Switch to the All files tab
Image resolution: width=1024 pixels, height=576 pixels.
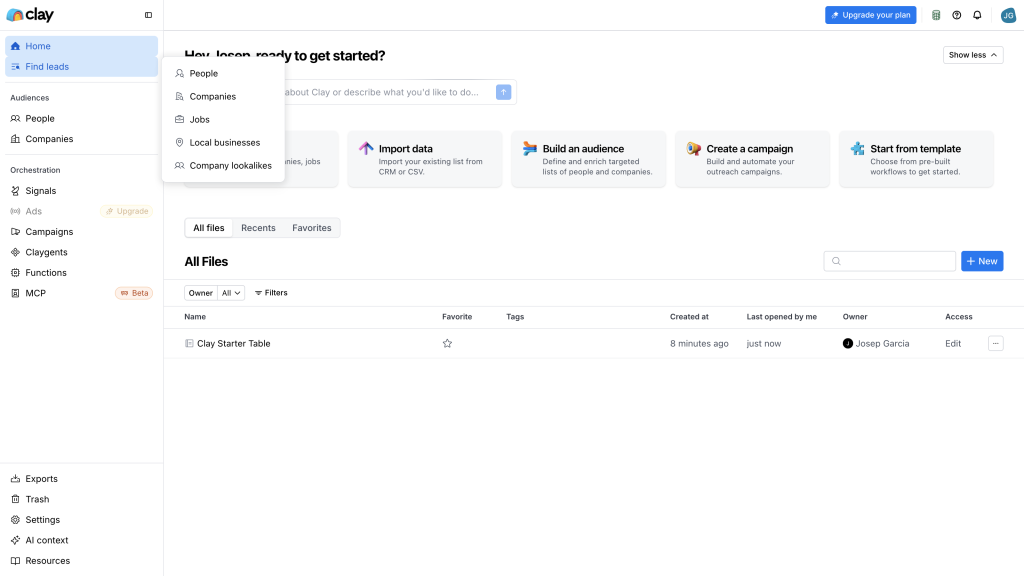click(209, 228)
